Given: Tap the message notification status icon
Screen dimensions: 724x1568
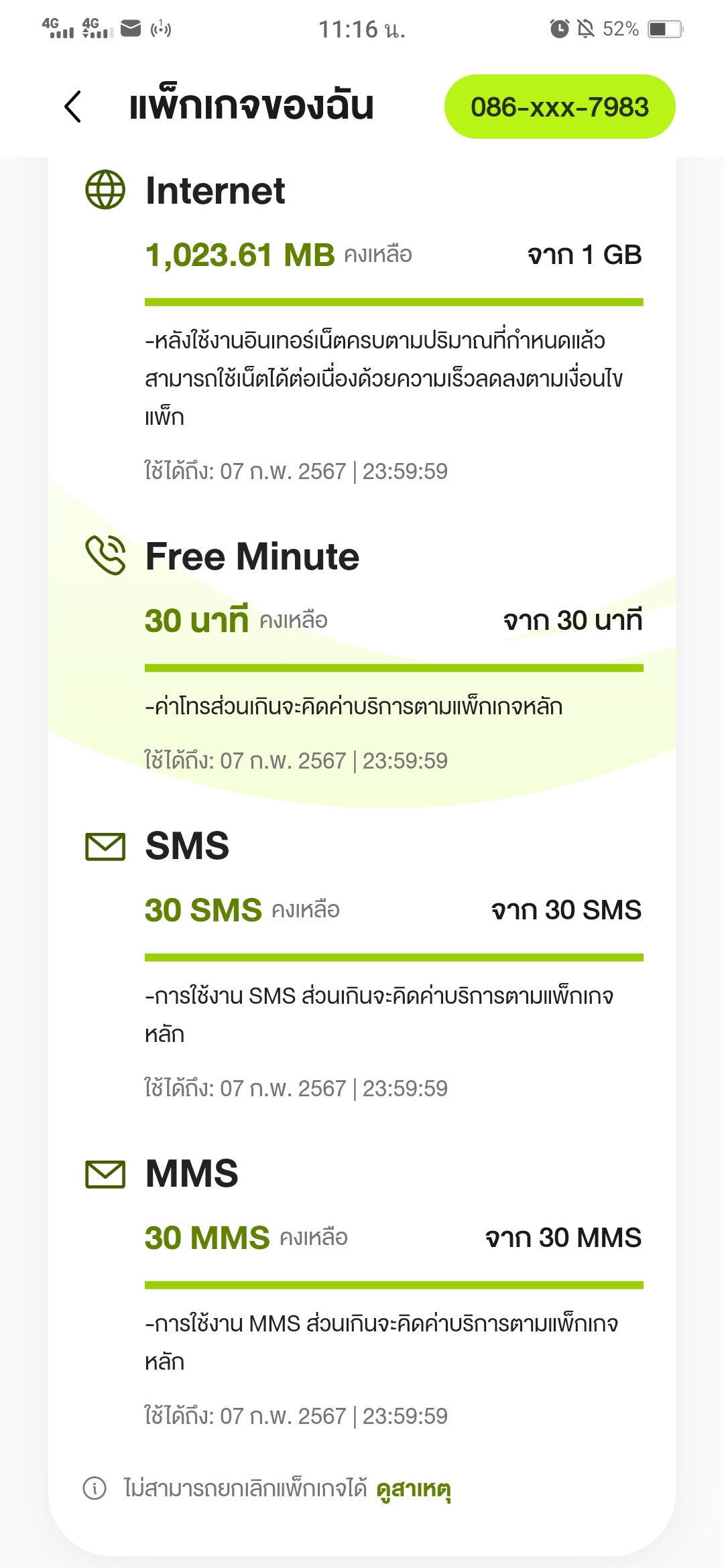Looking at the screenshot, I should click(131, 28).
